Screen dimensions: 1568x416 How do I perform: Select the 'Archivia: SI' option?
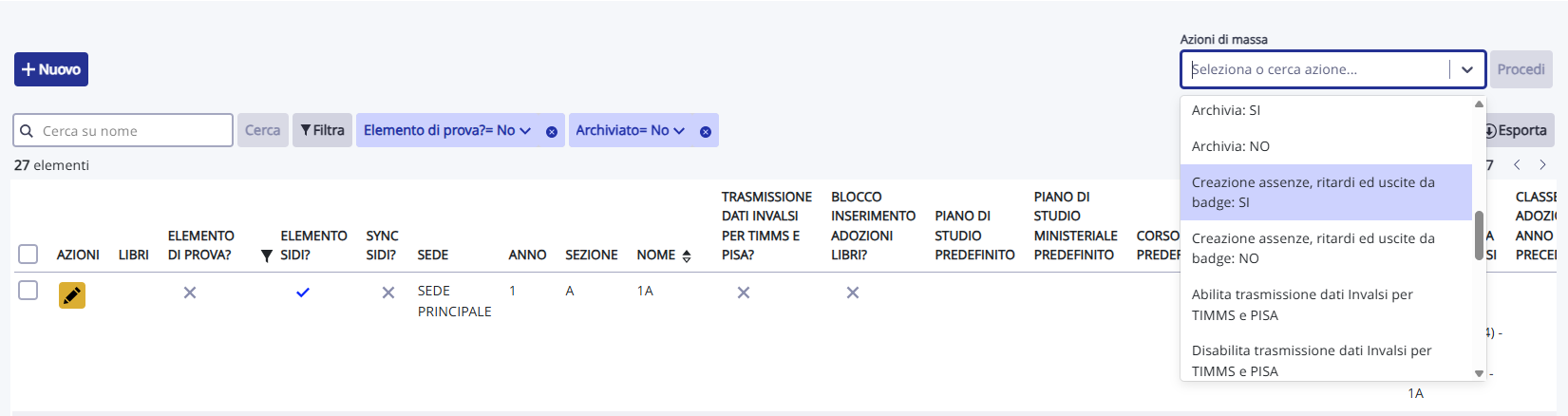[x=1226, y=110]
